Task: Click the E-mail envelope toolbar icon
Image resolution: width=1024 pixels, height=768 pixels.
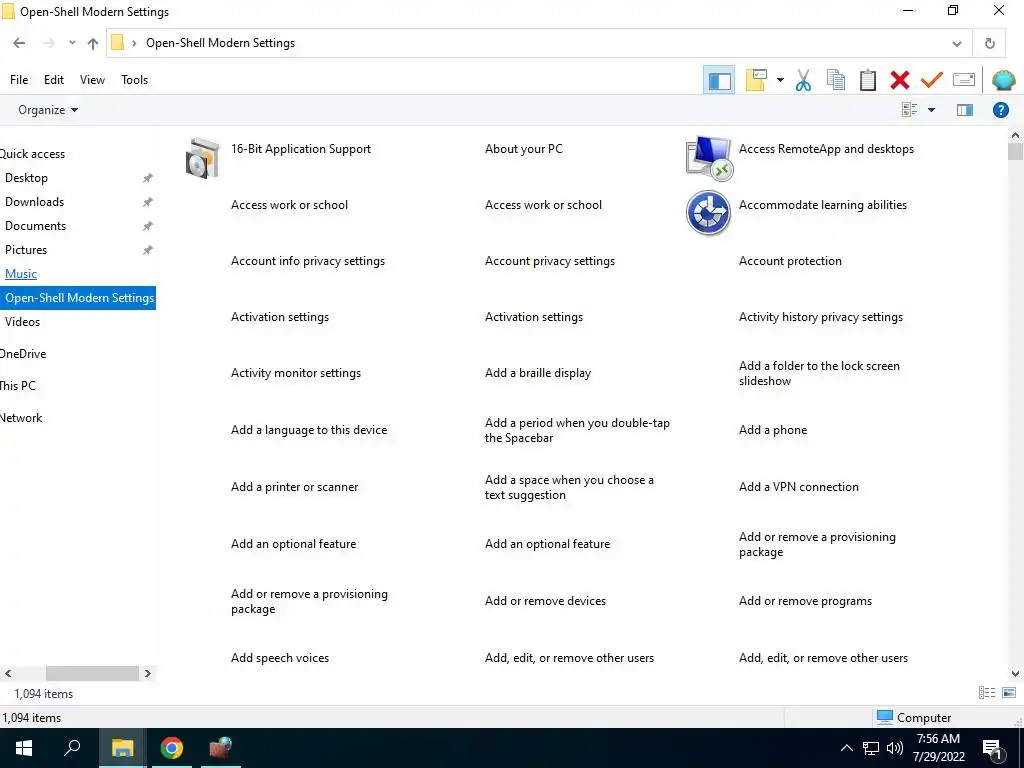Action: pyautogui.click(x=964, y=80)
